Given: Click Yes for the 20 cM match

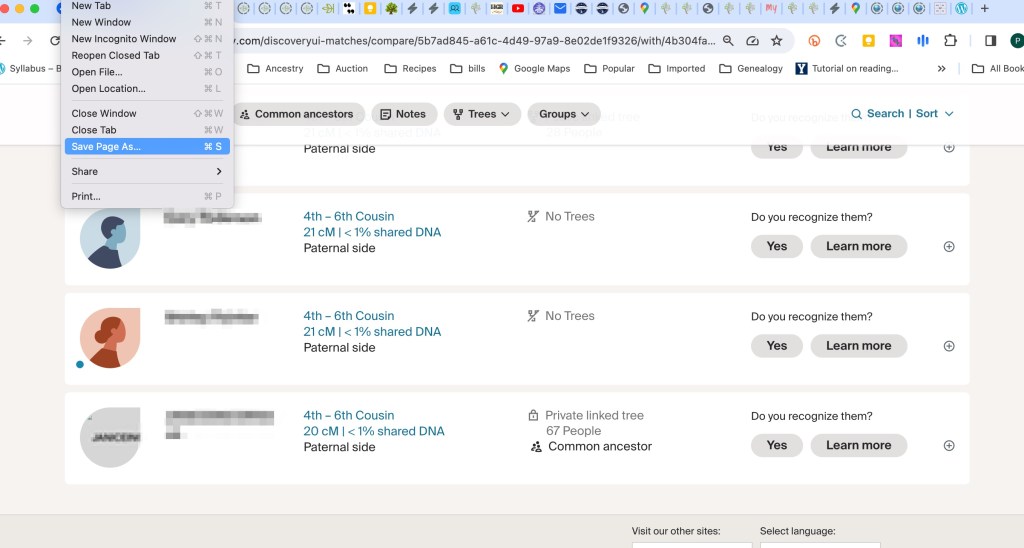Looking at the screenshot, I should (776, 445).
